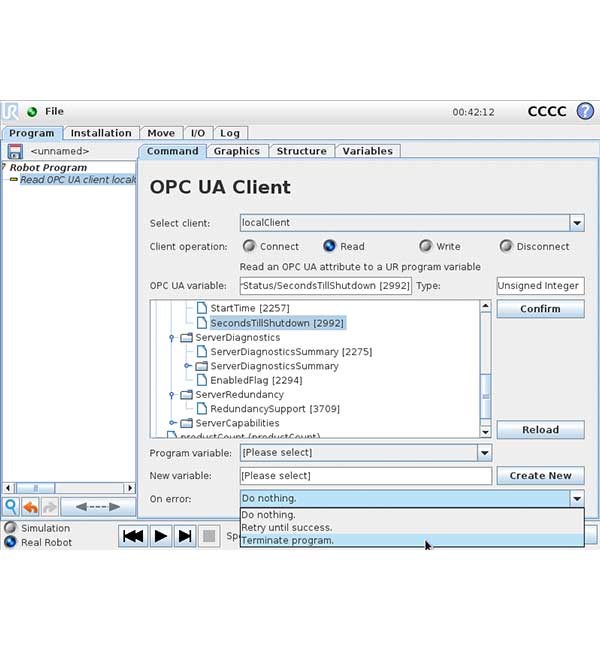Click the UR logo icon
This screenshot has width=600, height=650.
(x=10, y=112)
